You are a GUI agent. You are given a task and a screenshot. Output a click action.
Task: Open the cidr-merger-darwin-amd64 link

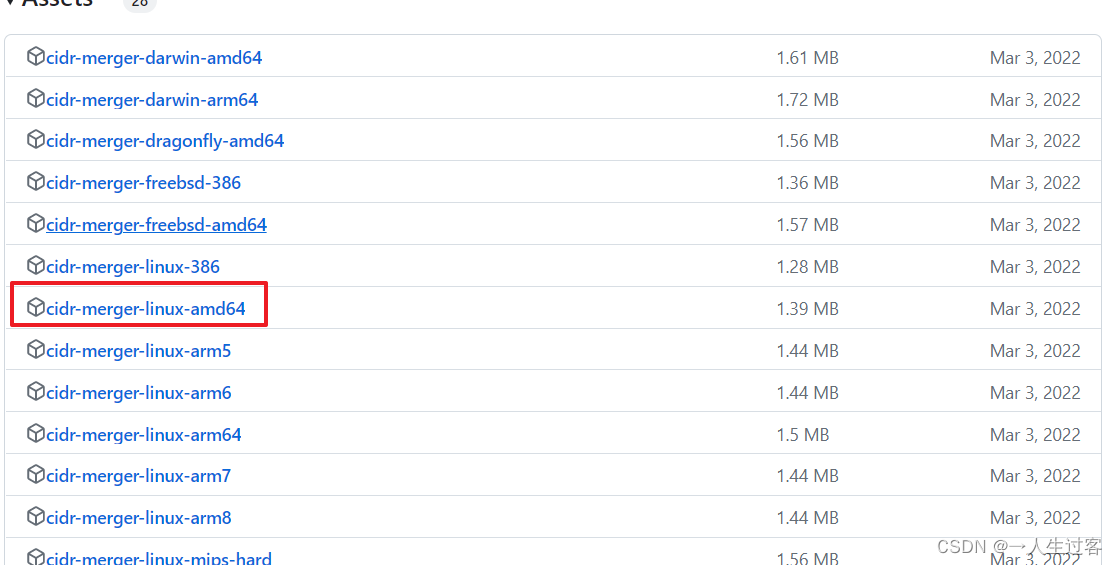click(154, 58)
